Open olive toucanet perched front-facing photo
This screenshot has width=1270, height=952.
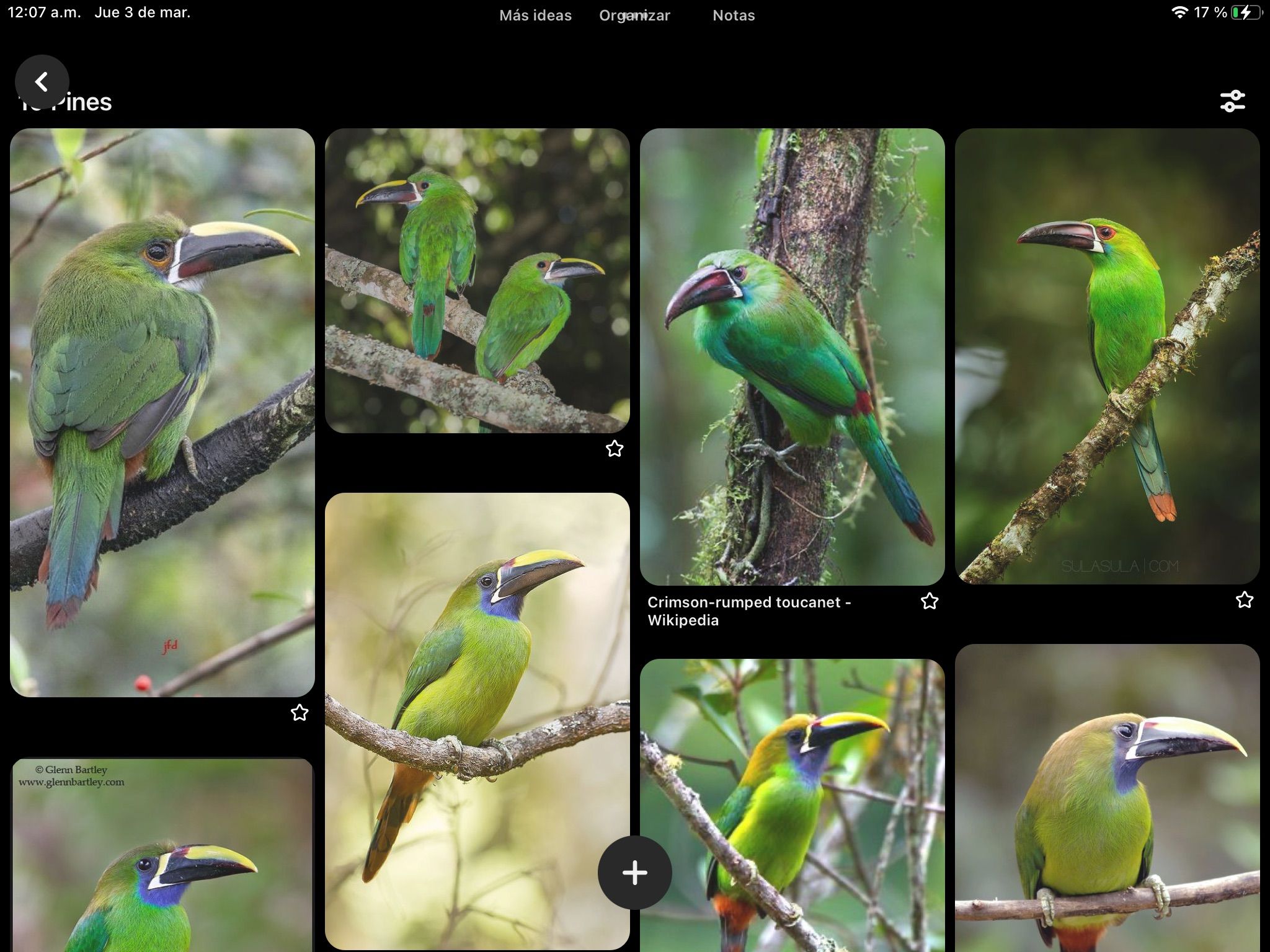point(1108,798)
